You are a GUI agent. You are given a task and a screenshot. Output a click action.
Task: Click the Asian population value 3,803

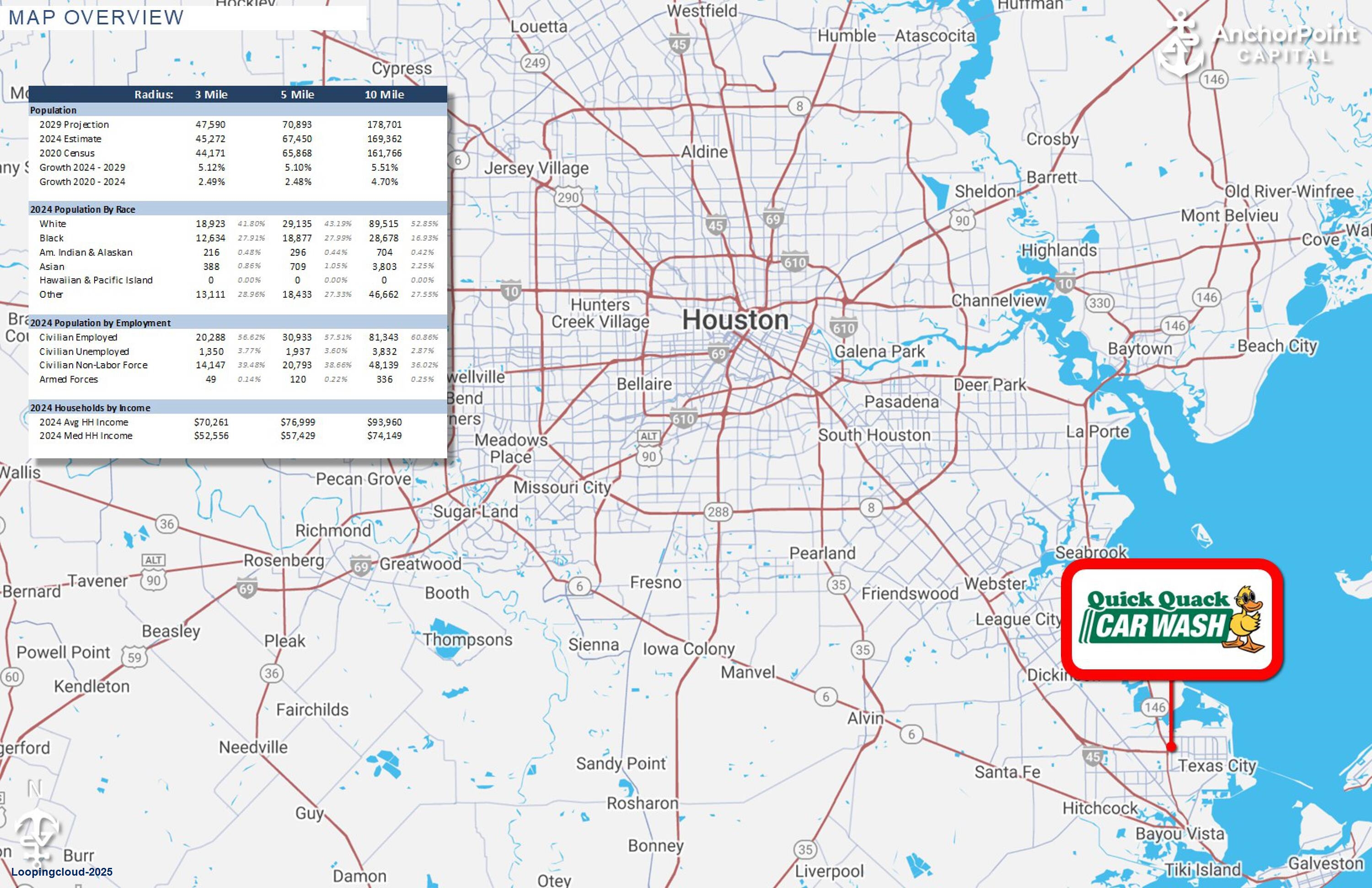385,266
